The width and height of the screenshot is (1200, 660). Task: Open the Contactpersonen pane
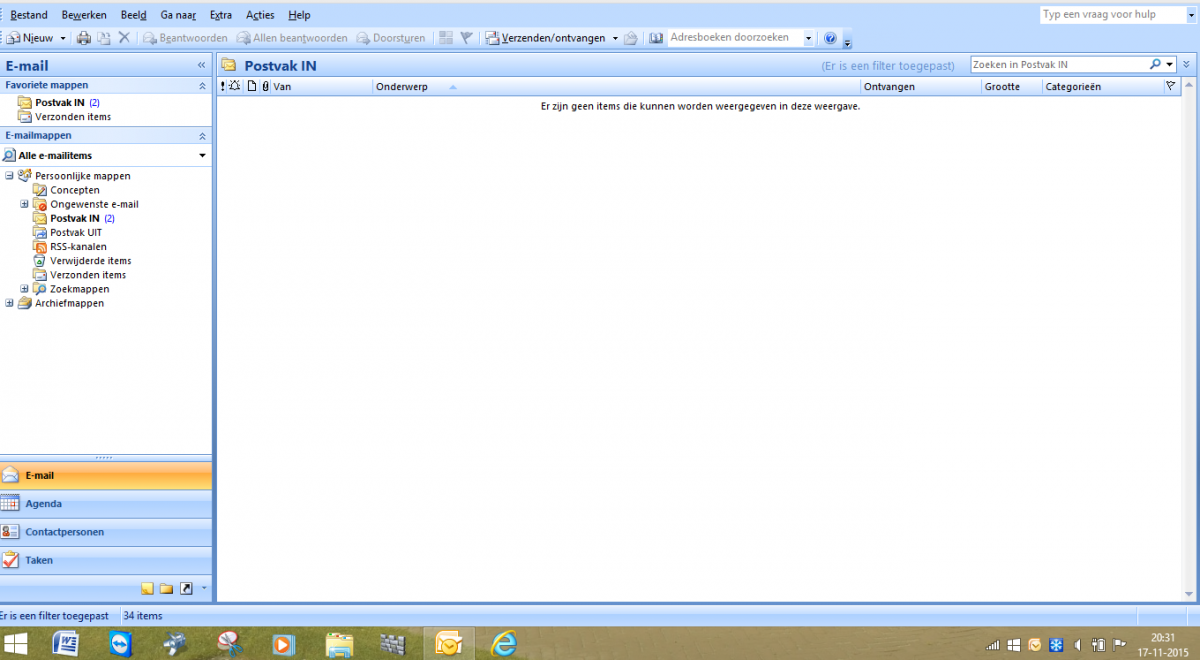[106, 532]
